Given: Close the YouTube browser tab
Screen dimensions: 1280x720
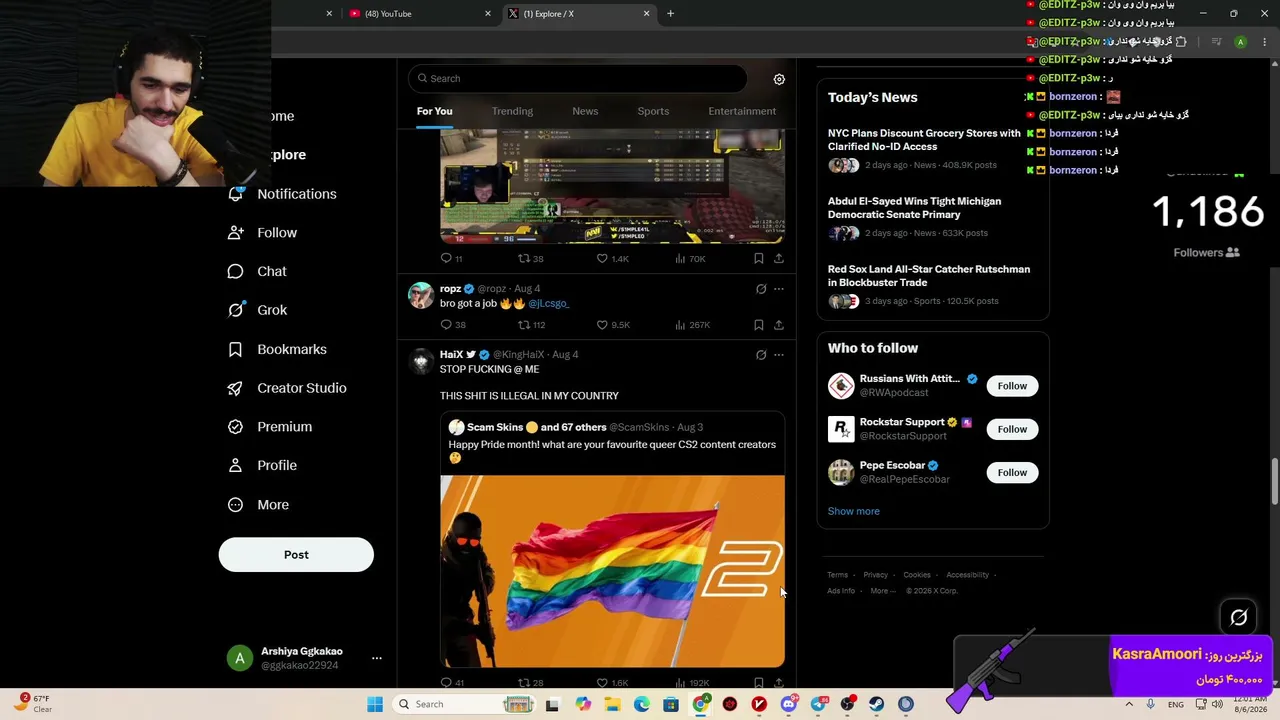Looking at the screenshot, I should [x=488, y=14].
